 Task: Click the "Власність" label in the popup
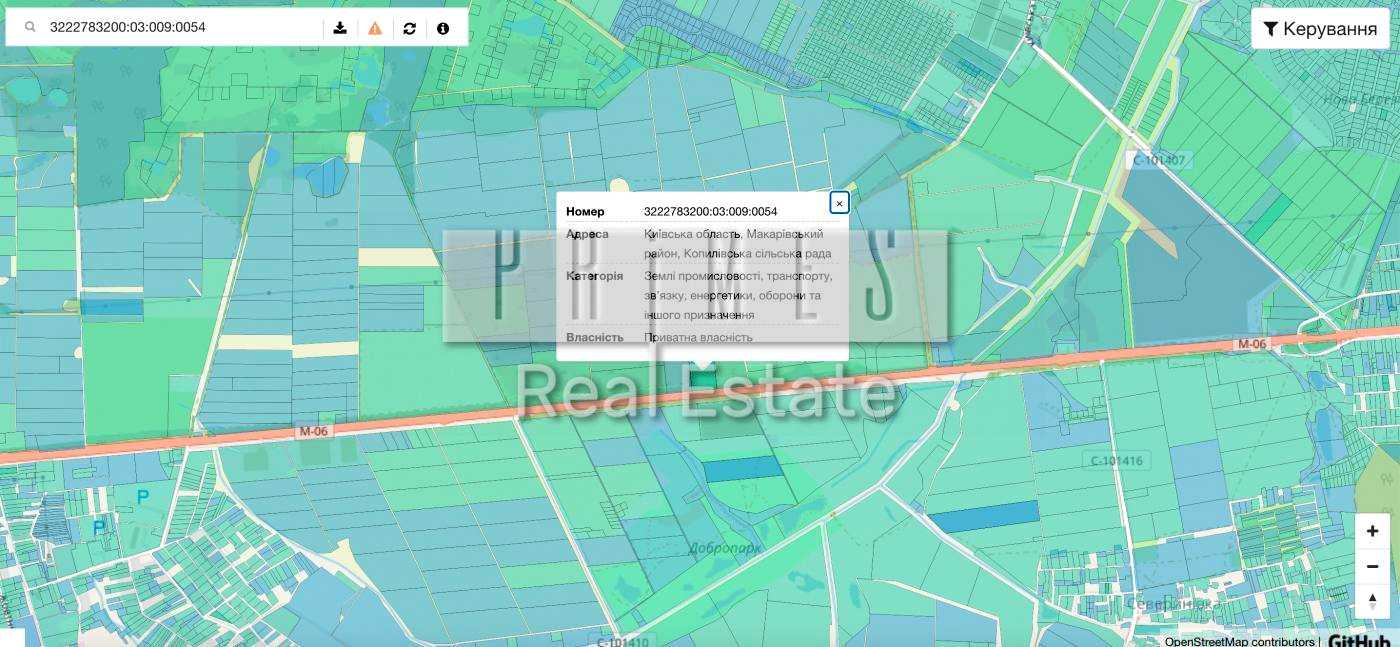tap(595, 337)
